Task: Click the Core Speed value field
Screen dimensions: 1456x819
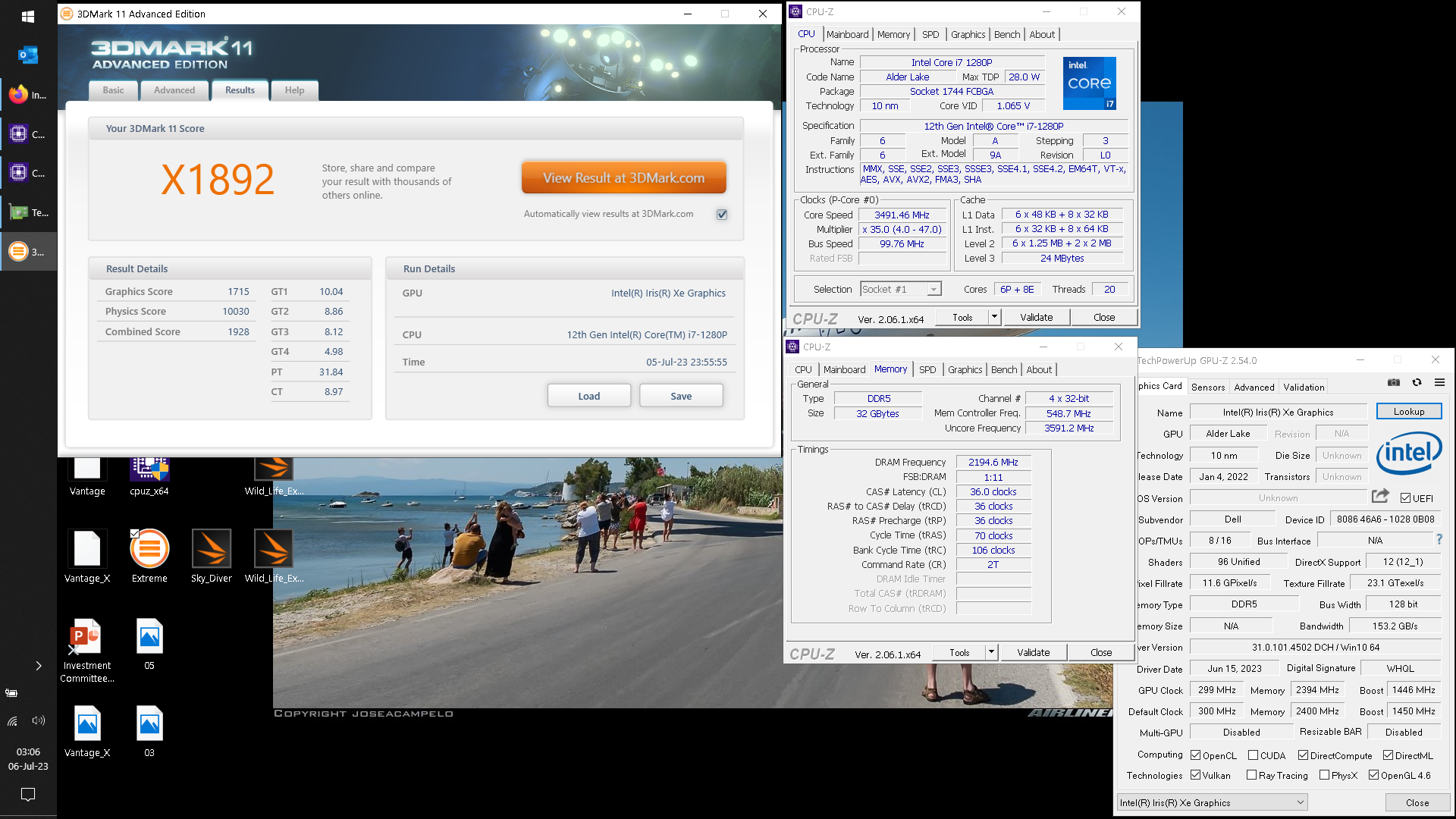Action: [902, 215]
